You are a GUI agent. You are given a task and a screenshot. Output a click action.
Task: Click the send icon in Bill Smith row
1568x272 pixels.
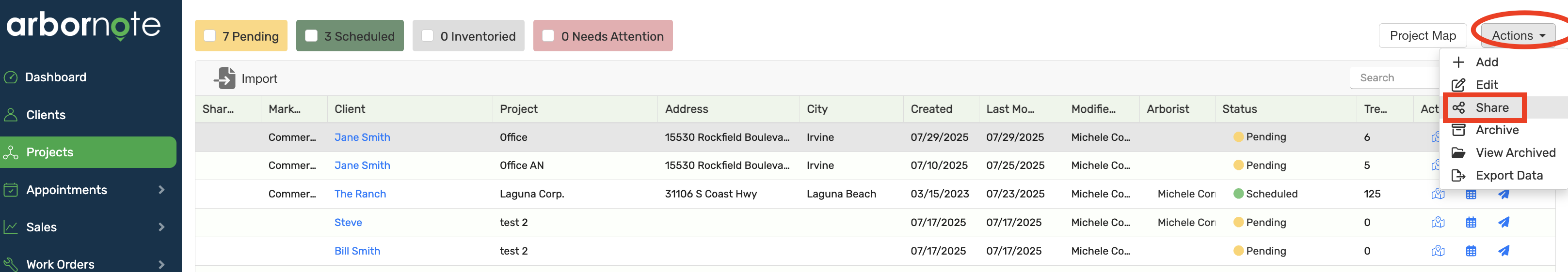point(1503,251)
